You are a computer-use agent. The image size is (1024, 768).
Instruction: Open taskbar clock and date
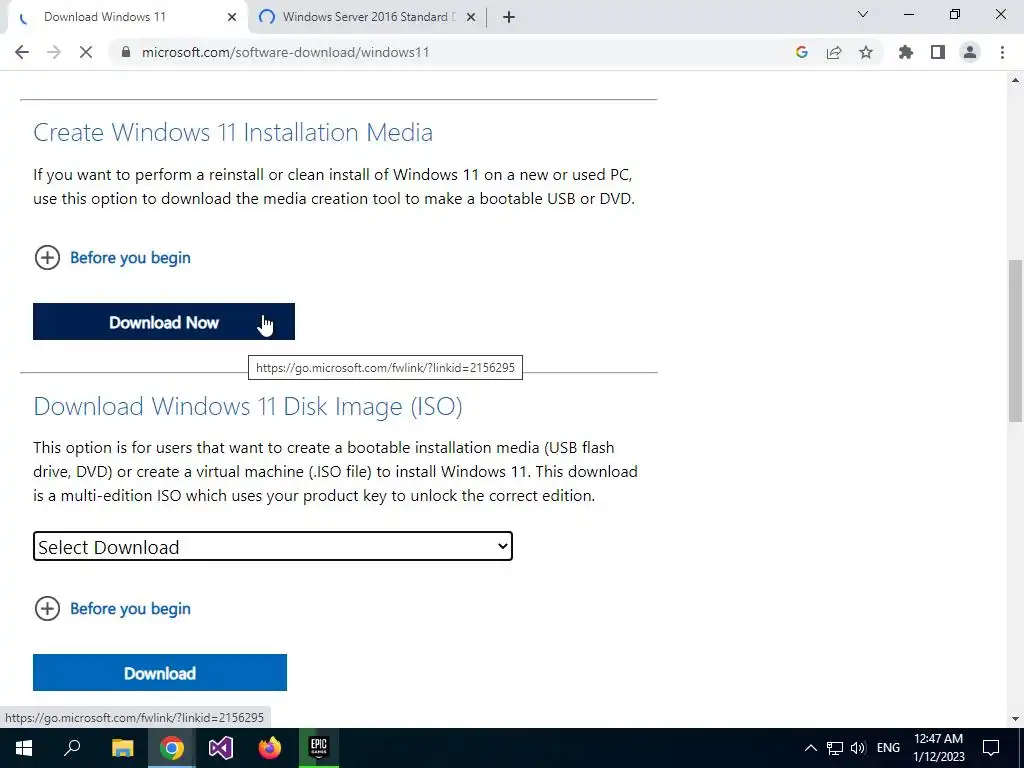coord(938,748)
